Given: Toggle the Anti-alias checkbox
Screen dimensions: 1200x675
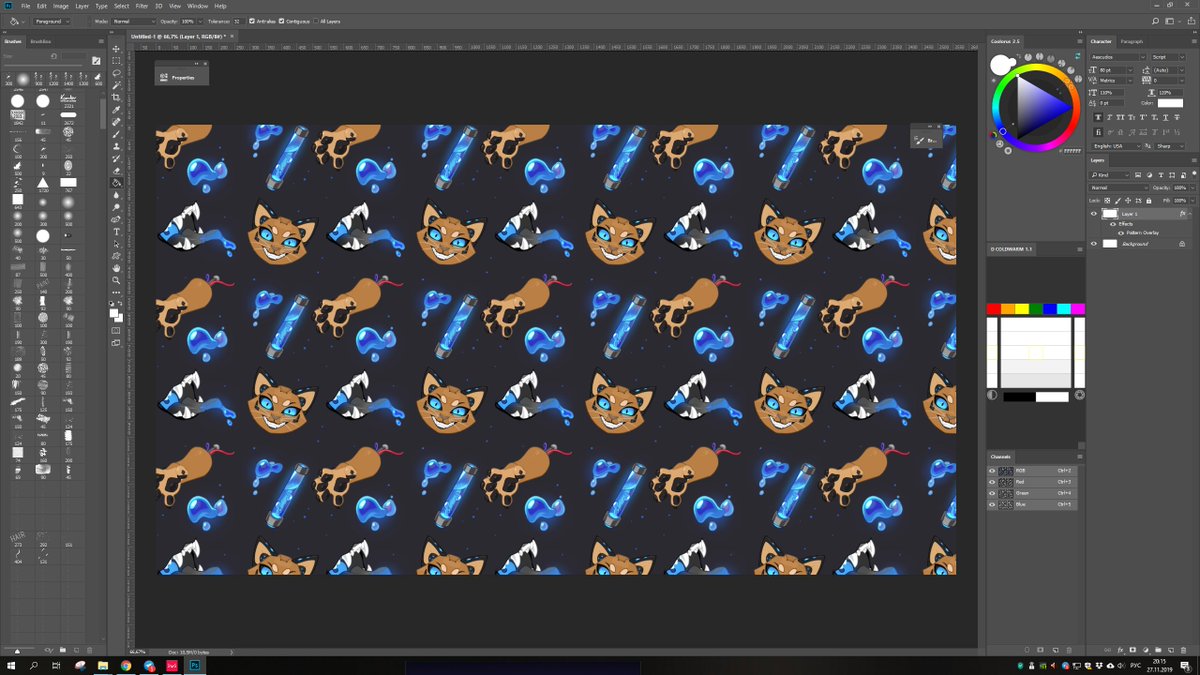Looking at the screenshot, I should click(251, 20).
